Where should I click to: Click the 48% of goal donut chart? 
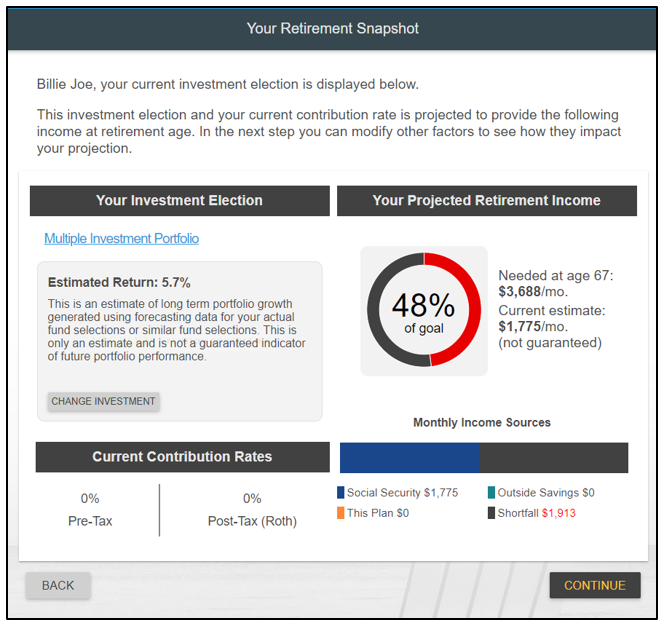pyautogui.click(x=424, y=310)
